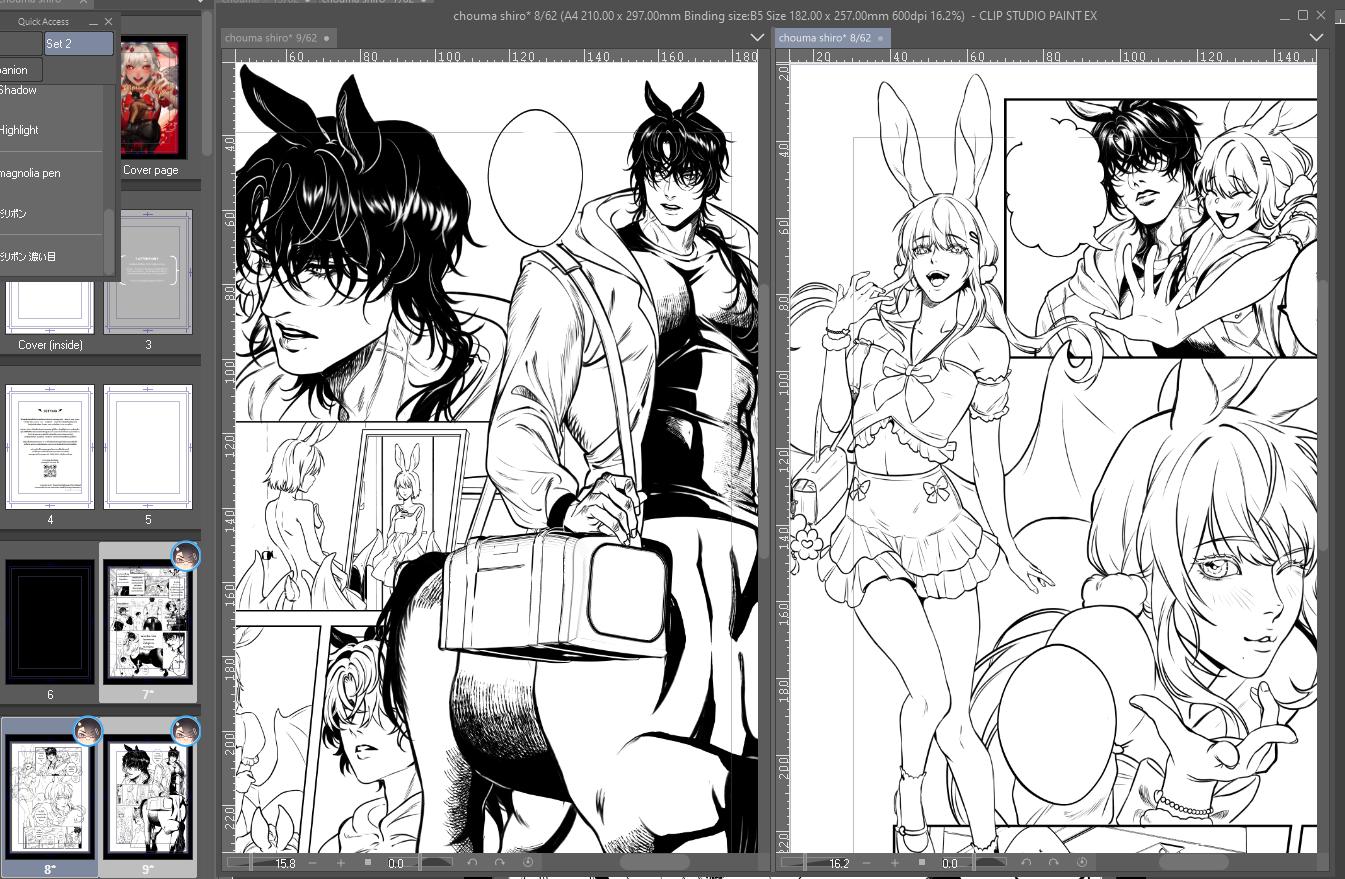The image size is (1345, 879).
Task: Select page 5 thumbnail
Action: click(148, 447)
